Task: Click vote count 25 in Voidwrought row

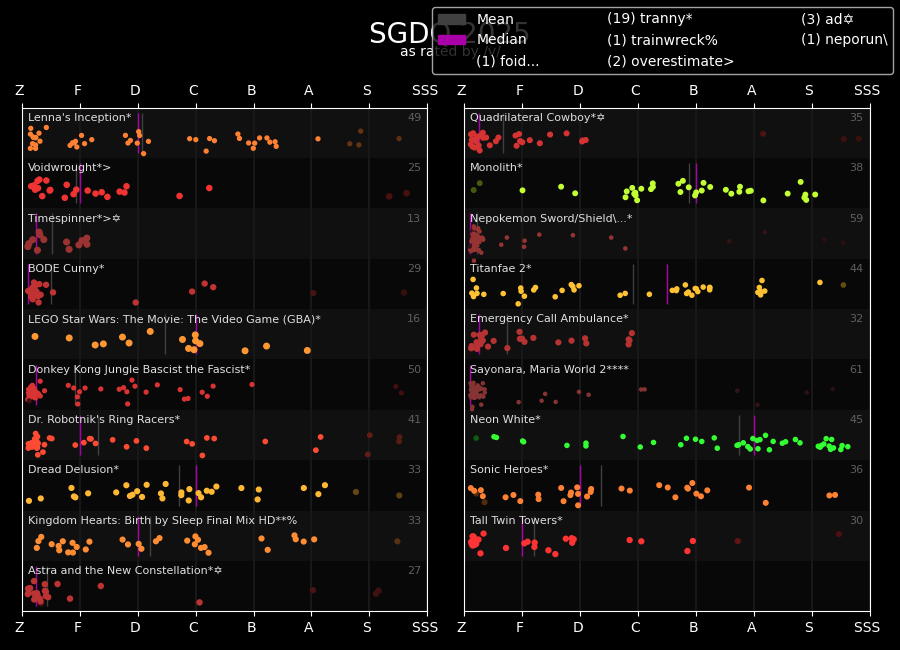Action: (x=414, y=167)
